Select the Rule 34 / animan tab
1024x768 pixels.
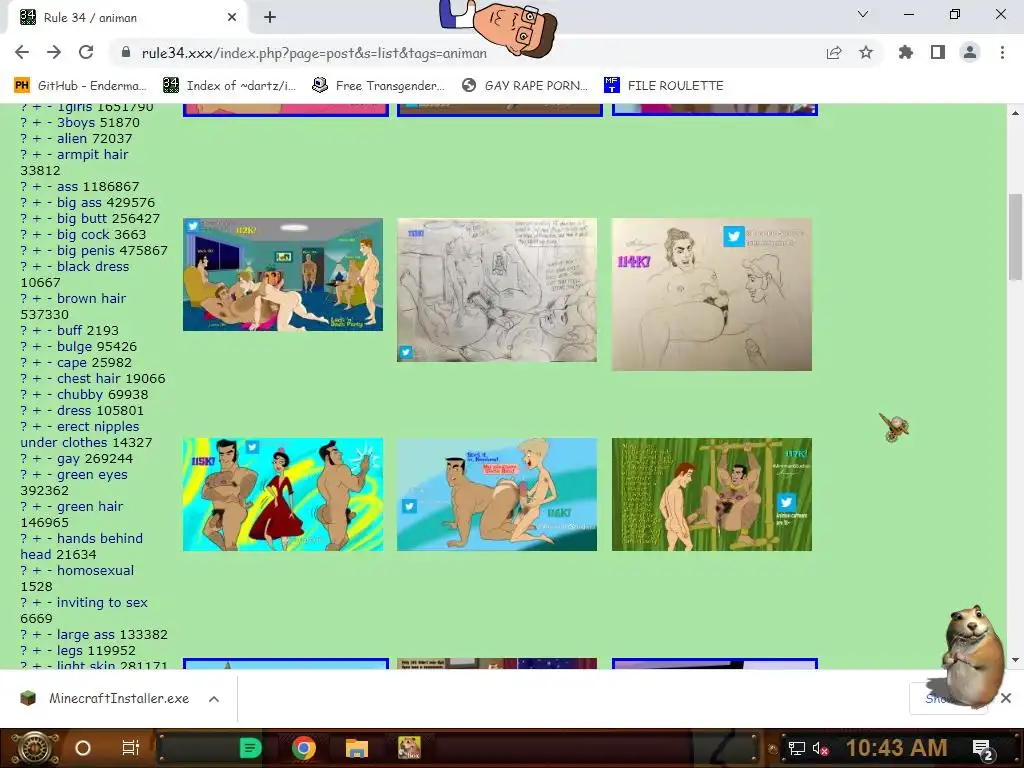[x=127, y=18]
